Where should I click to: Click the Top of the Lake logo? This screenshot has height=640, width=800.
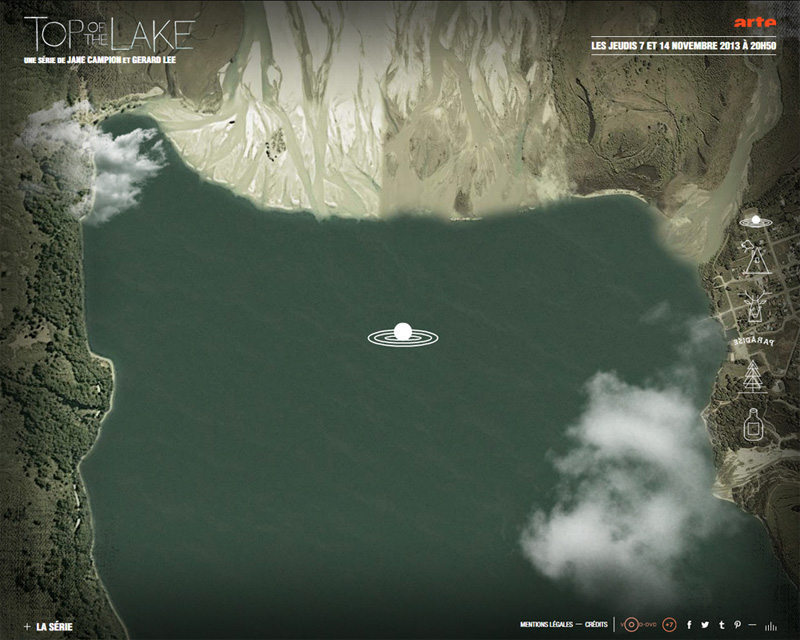[x=109, y=34]
